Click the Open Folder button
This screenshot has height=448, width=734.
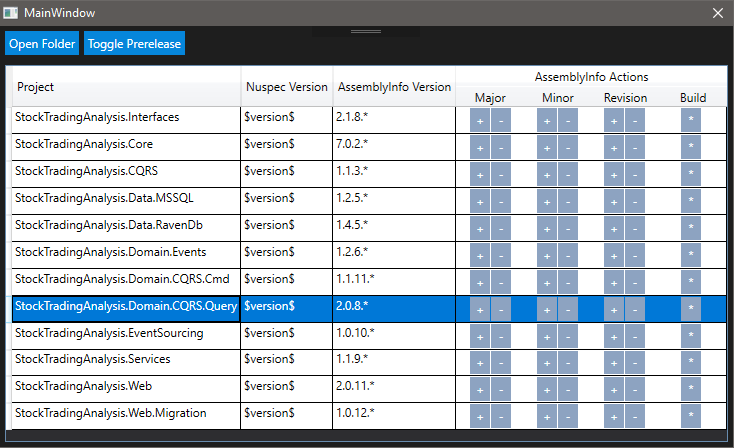click(x=42, y=44)
